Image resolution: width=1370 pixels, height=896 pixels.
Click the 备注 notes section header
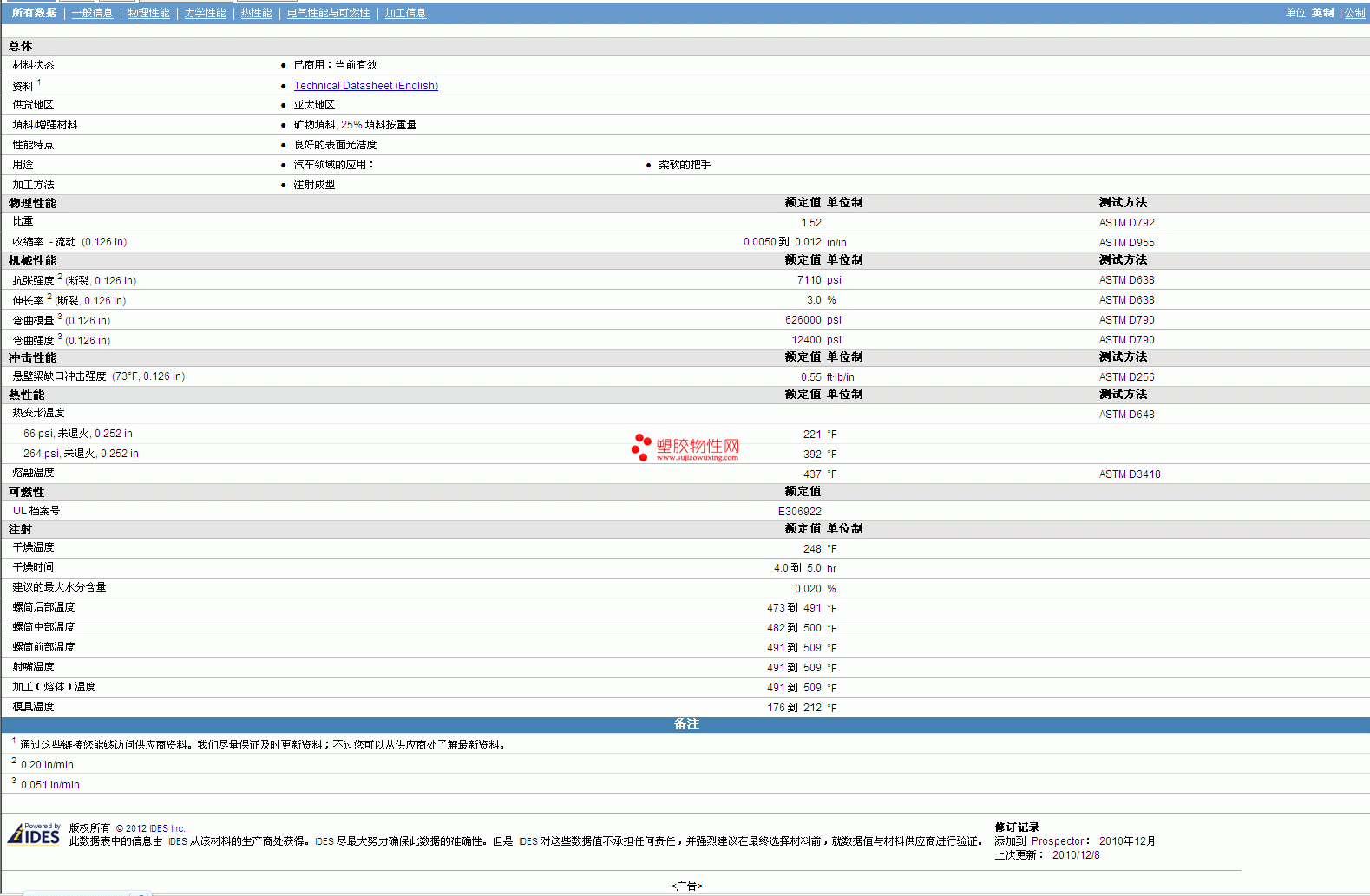click(x=685, y=724)
